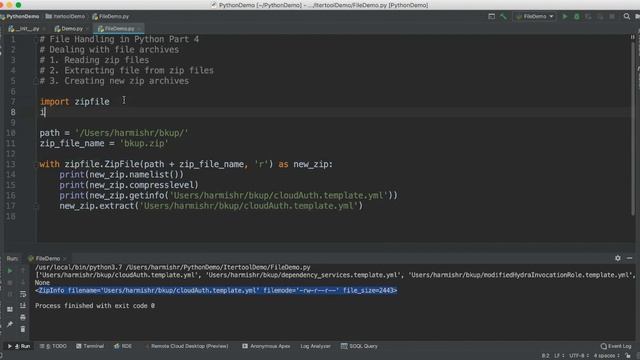
Task: Click 'None' output line in console
Action: (x=42, y=282)
